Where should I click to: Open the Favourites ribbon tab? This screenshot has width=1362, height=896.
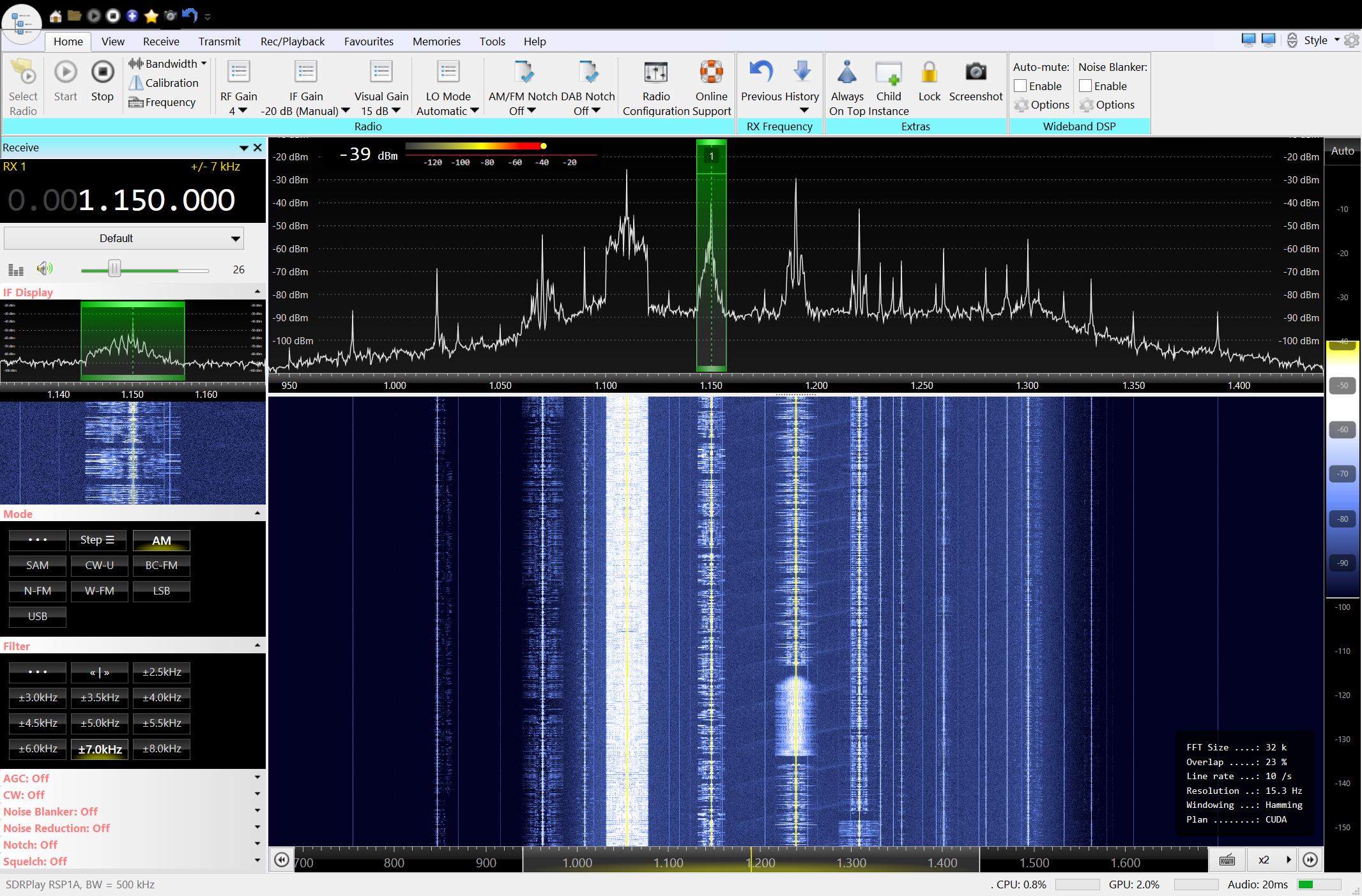pos(368,42)
